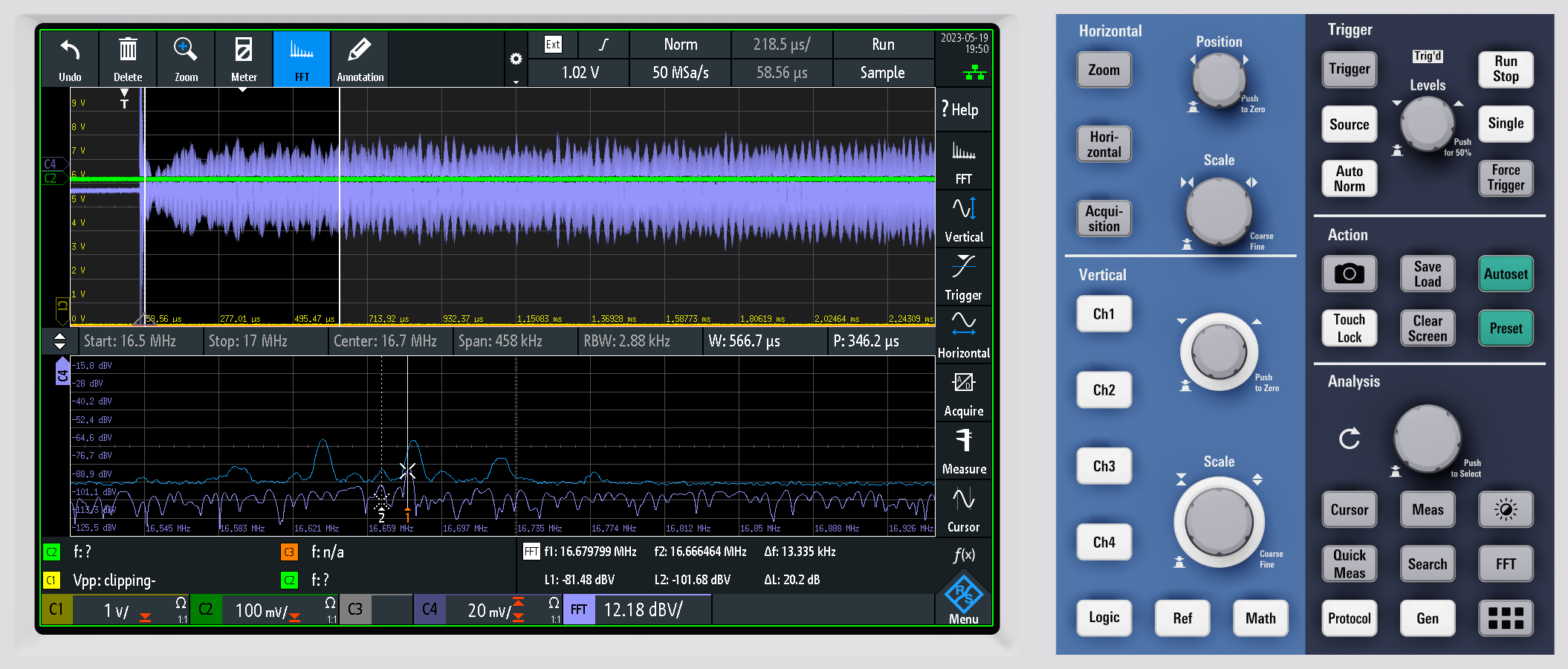
Task: Open the Measure side menu item
Action: coord(964,451)
